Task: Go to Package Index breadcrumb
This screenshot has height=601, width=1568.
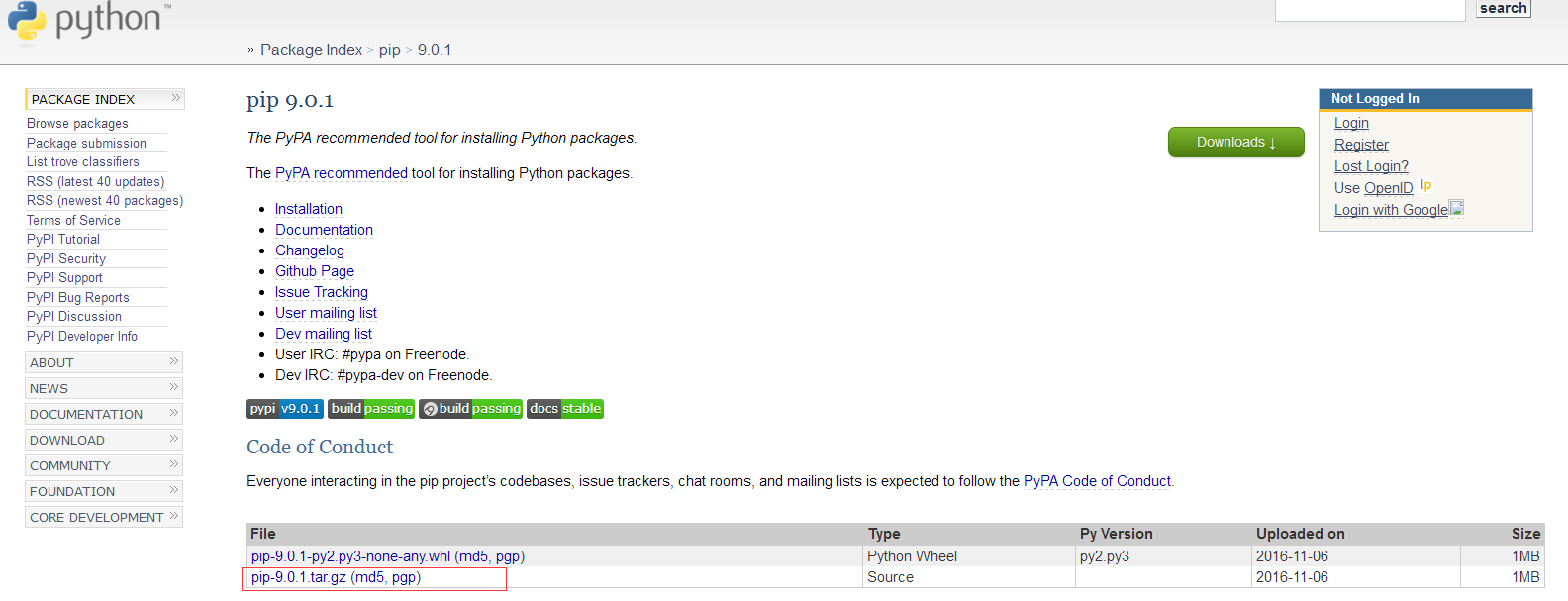Action: pos(311,50)
